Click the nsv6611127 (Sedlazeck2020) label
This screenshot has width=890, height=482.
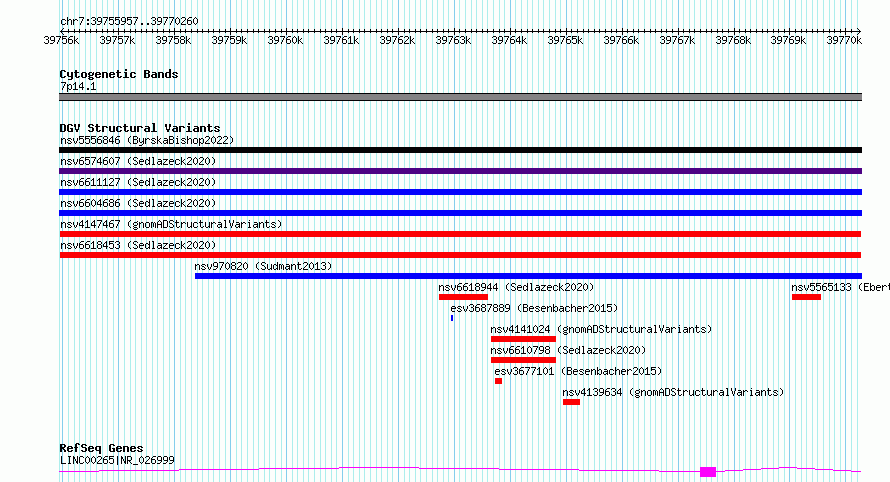[138, 182]
